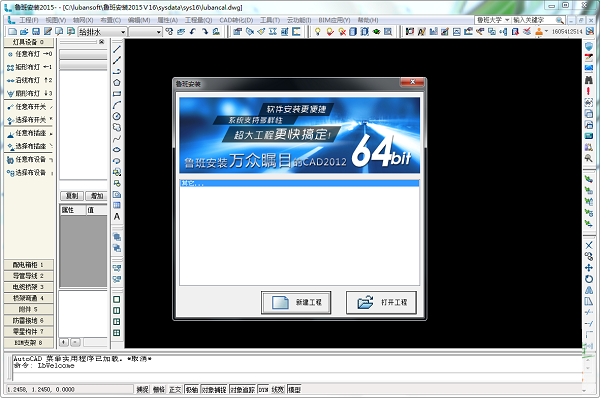
Task: Click the undo arrow icon in toolbar
Action: [192, 32]
